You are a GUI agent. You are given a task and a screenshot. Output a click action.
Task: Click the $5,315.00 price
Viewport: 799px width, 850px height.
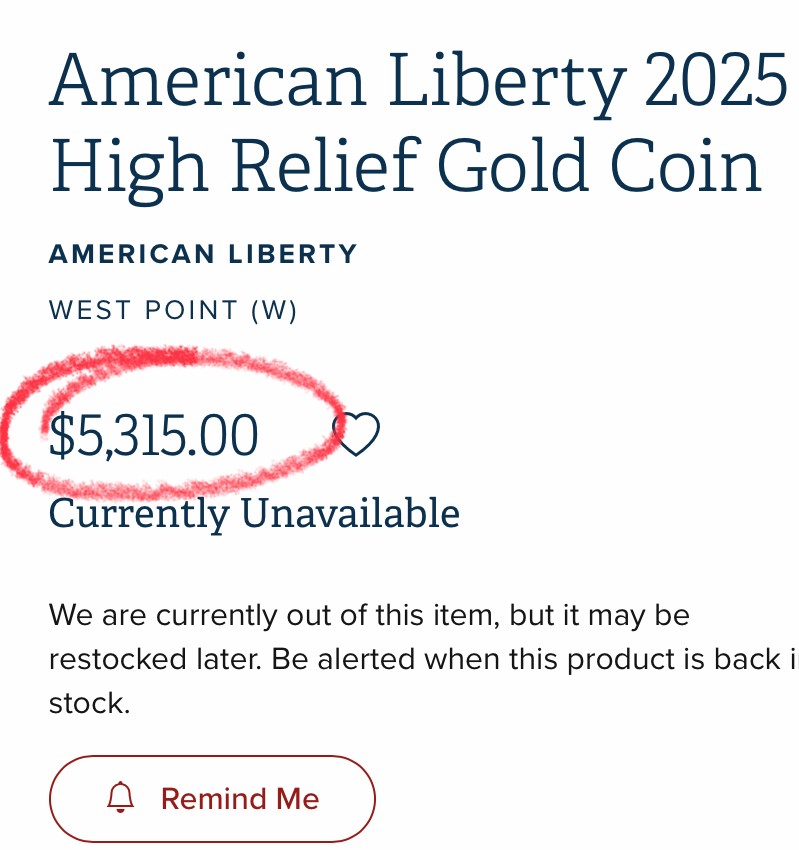point(155,437)
